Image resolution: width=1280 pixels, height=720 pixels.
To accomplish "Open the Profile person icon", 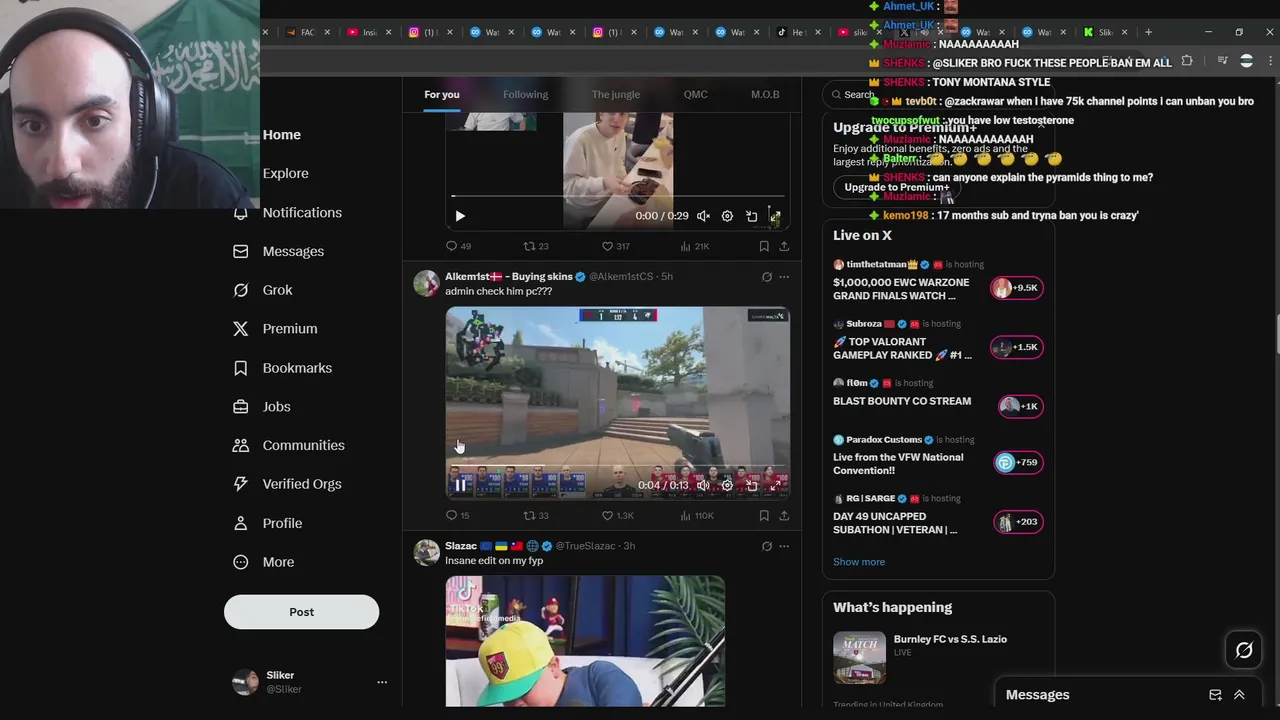I will pos(241,523).
